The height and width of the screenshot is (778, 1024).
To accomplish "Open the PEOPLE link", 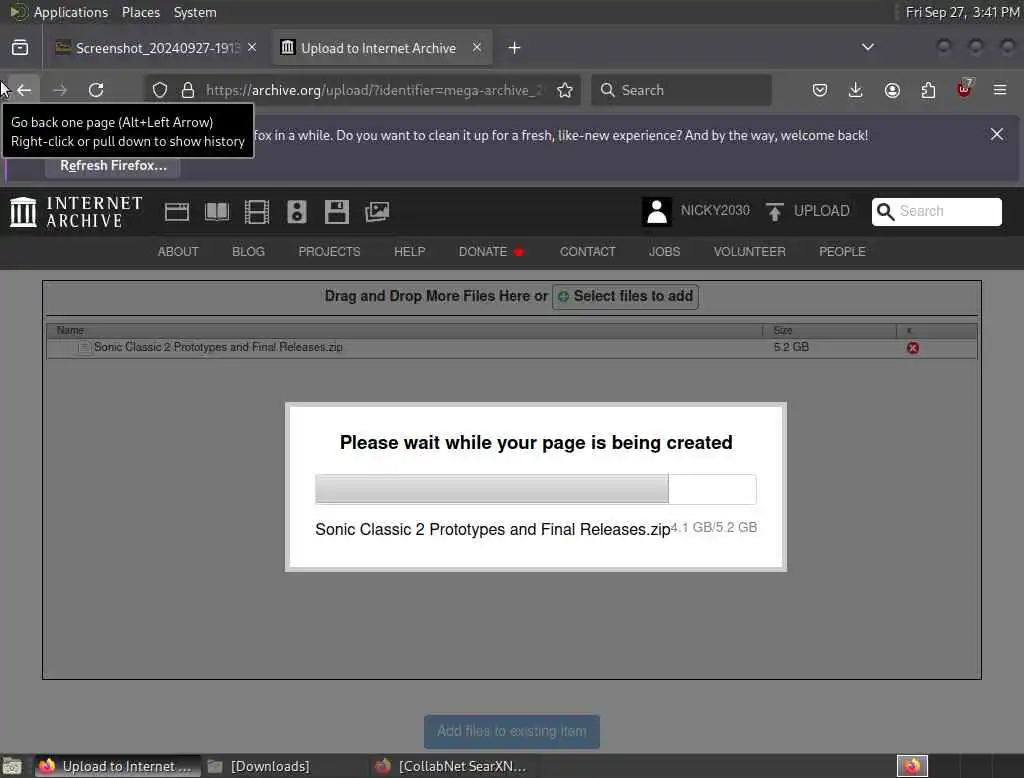I will coord(842,251).
